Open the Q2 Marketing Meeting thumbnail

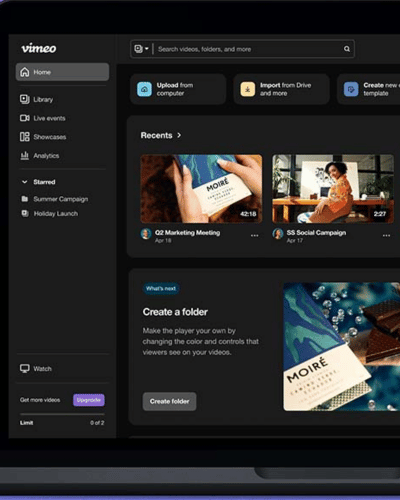click(201, 189)
